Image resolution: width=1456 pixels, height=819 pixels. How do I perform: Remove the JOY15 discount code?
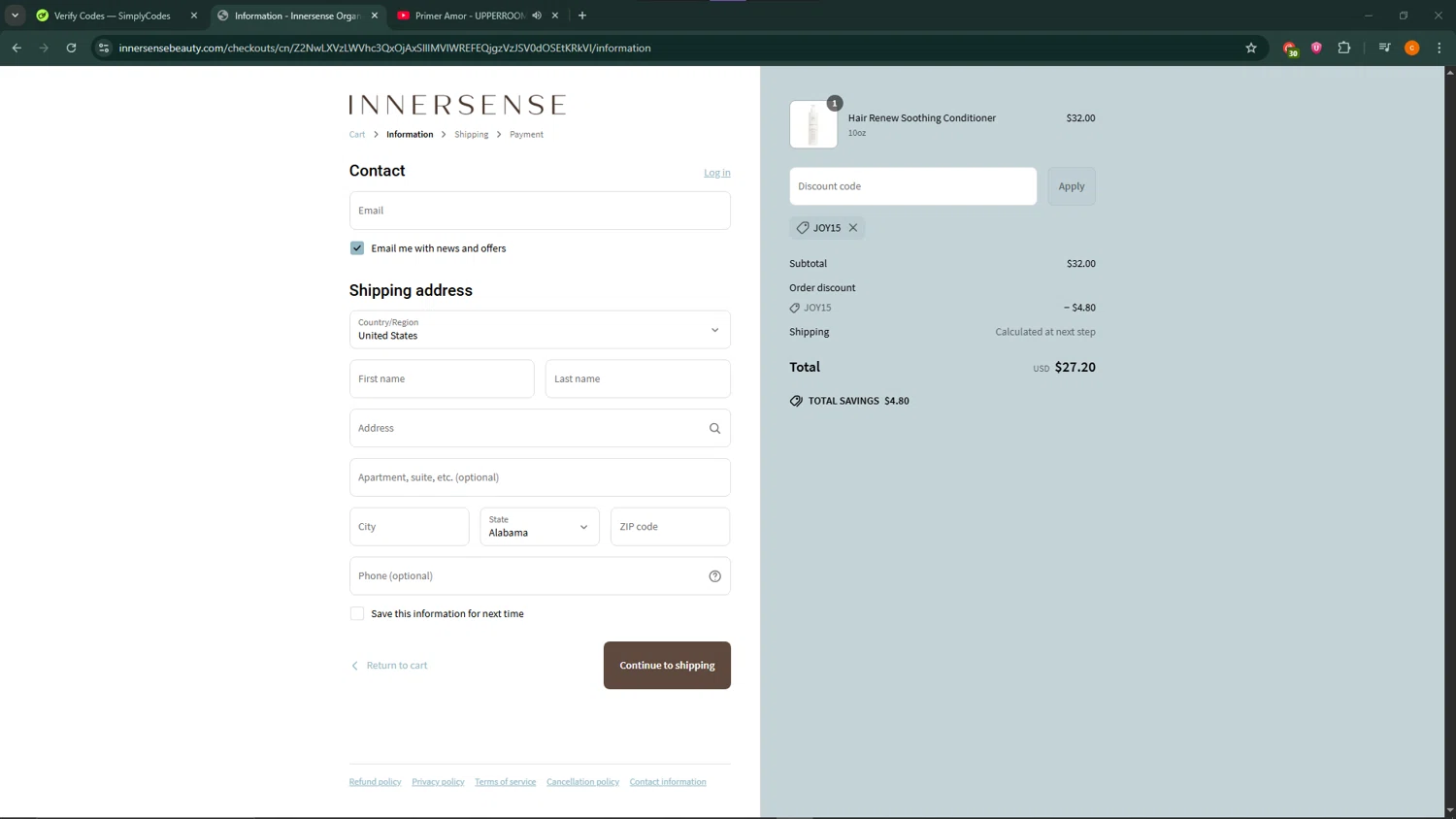(x=853, y=228)
